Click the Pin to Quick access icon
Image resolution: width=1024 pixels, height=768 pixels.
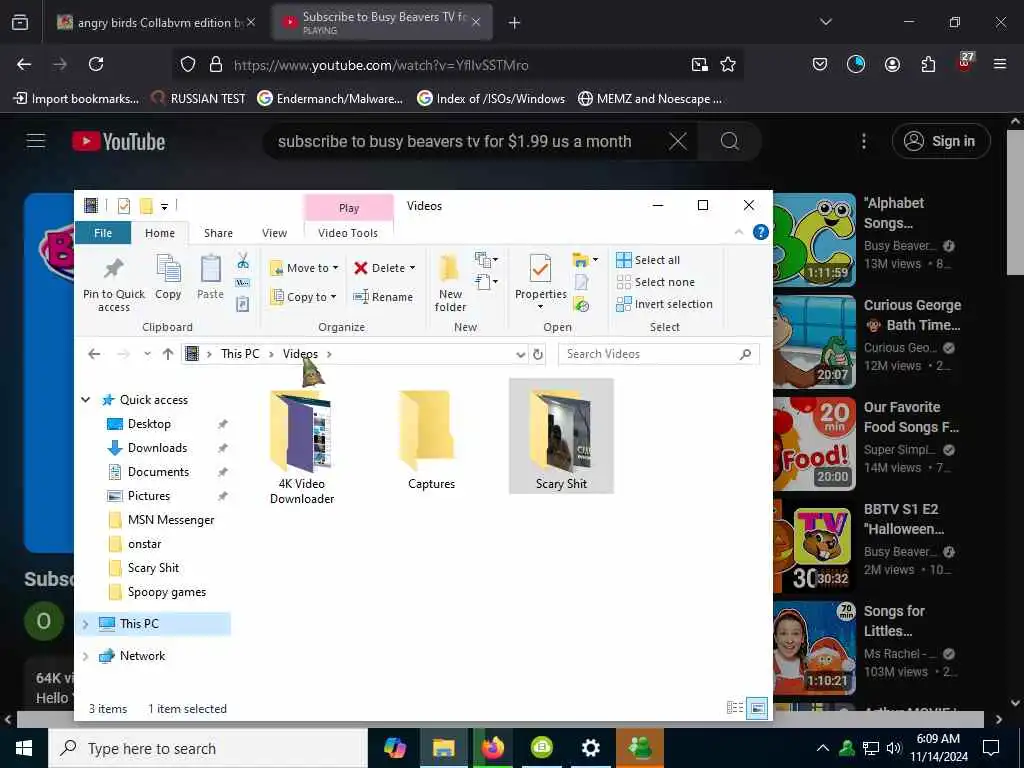(x=114, y=283)
